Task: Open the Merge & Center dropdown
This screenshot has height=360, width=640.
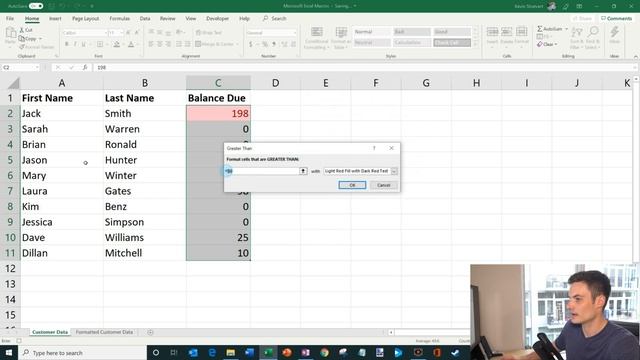Action: click(237, 44)
